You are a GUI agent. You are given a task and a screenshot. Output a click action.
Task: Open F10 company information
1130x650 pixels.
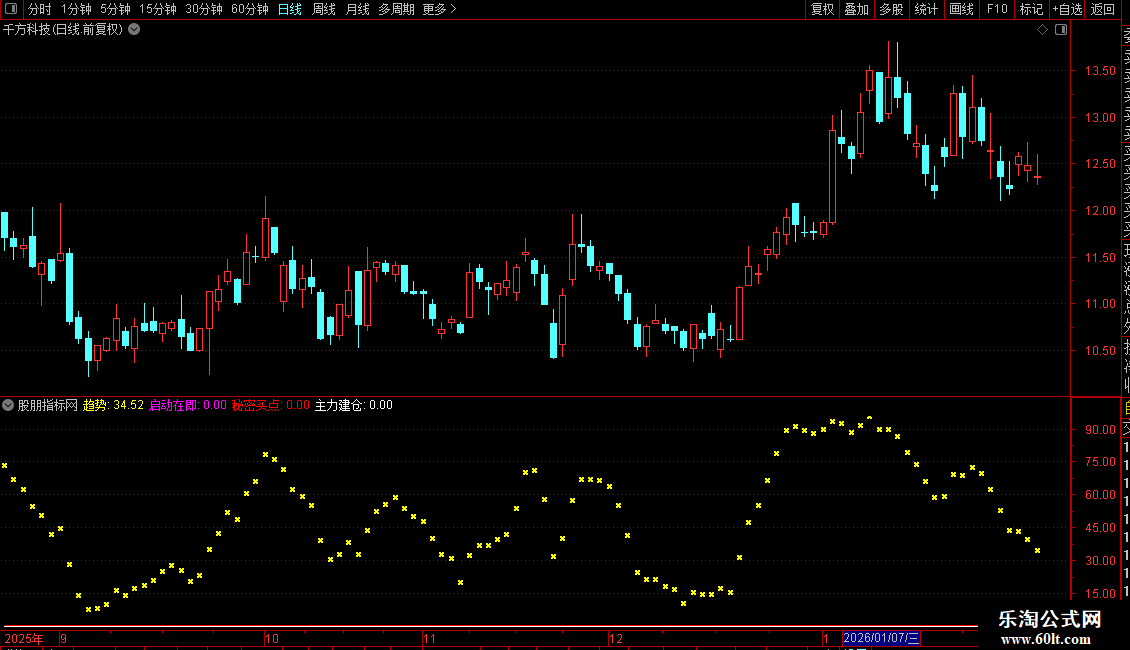coord(997,9)
